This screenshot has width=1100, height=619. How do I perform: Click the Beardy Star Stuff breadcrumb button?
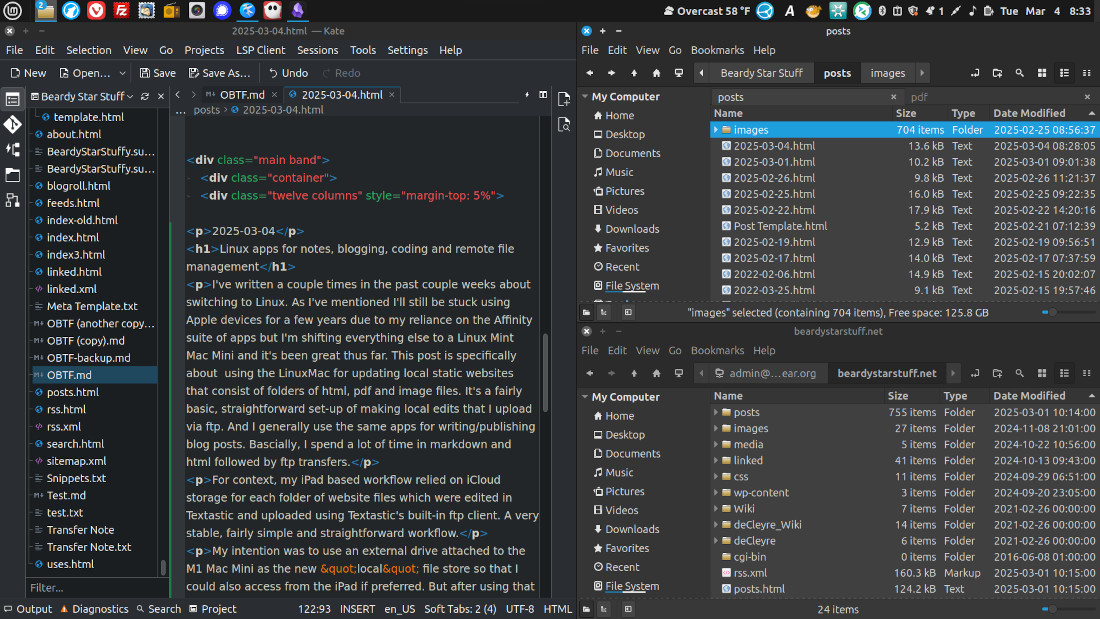point(761,73)
